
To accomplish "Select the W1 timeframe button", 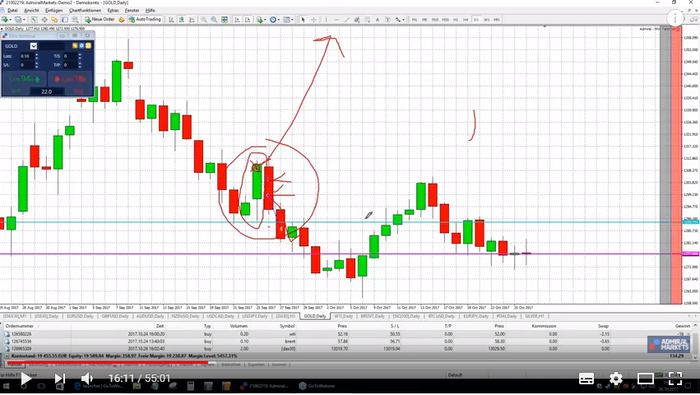I will click(x=487, y=20).
